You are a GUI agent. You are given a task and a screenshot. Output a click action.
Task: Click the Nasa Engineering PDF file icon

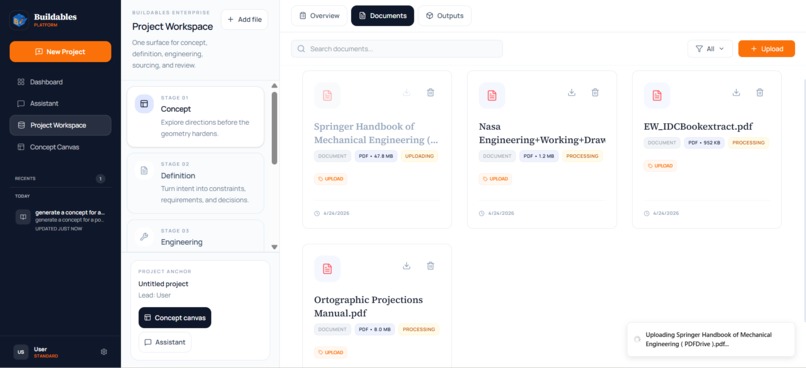(492, 96)
